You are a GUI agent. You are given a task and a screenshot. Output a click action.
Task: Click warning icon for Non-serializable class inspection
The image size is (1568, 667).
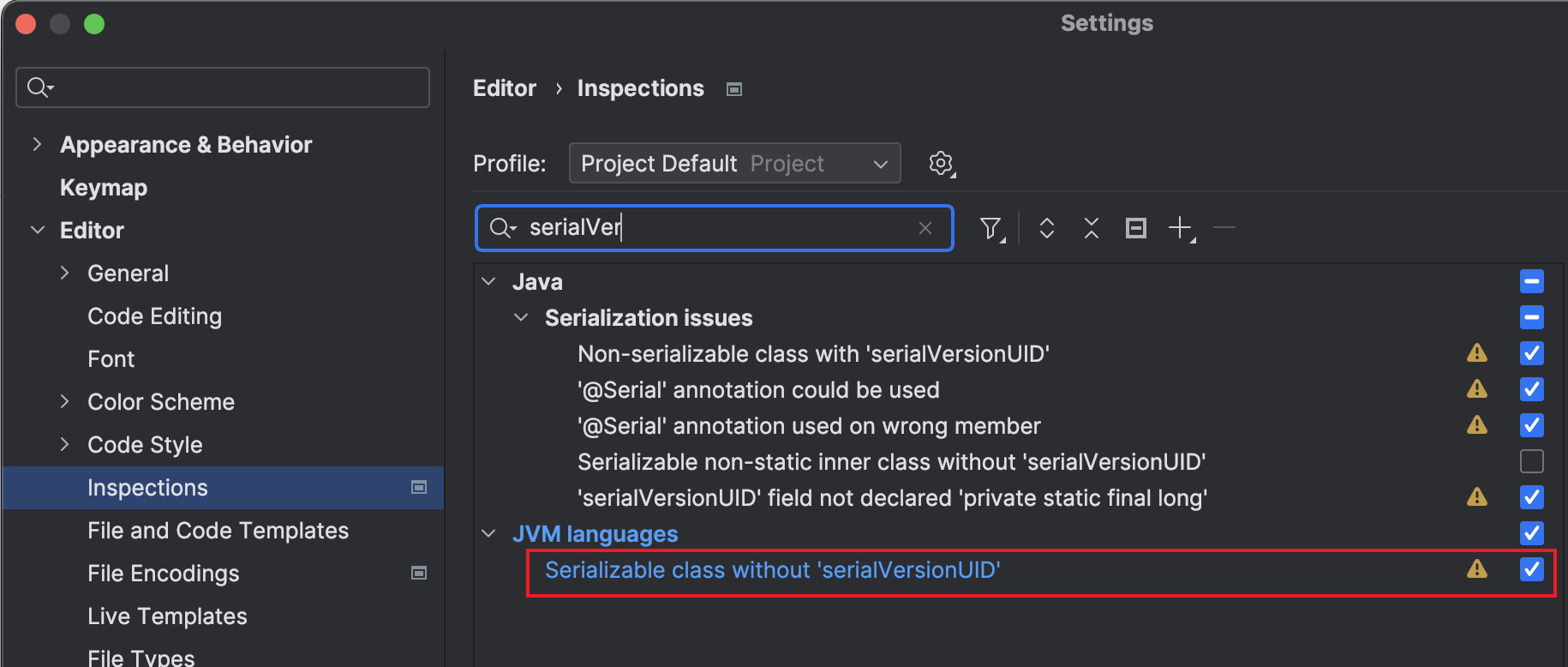coord(1476,353)
